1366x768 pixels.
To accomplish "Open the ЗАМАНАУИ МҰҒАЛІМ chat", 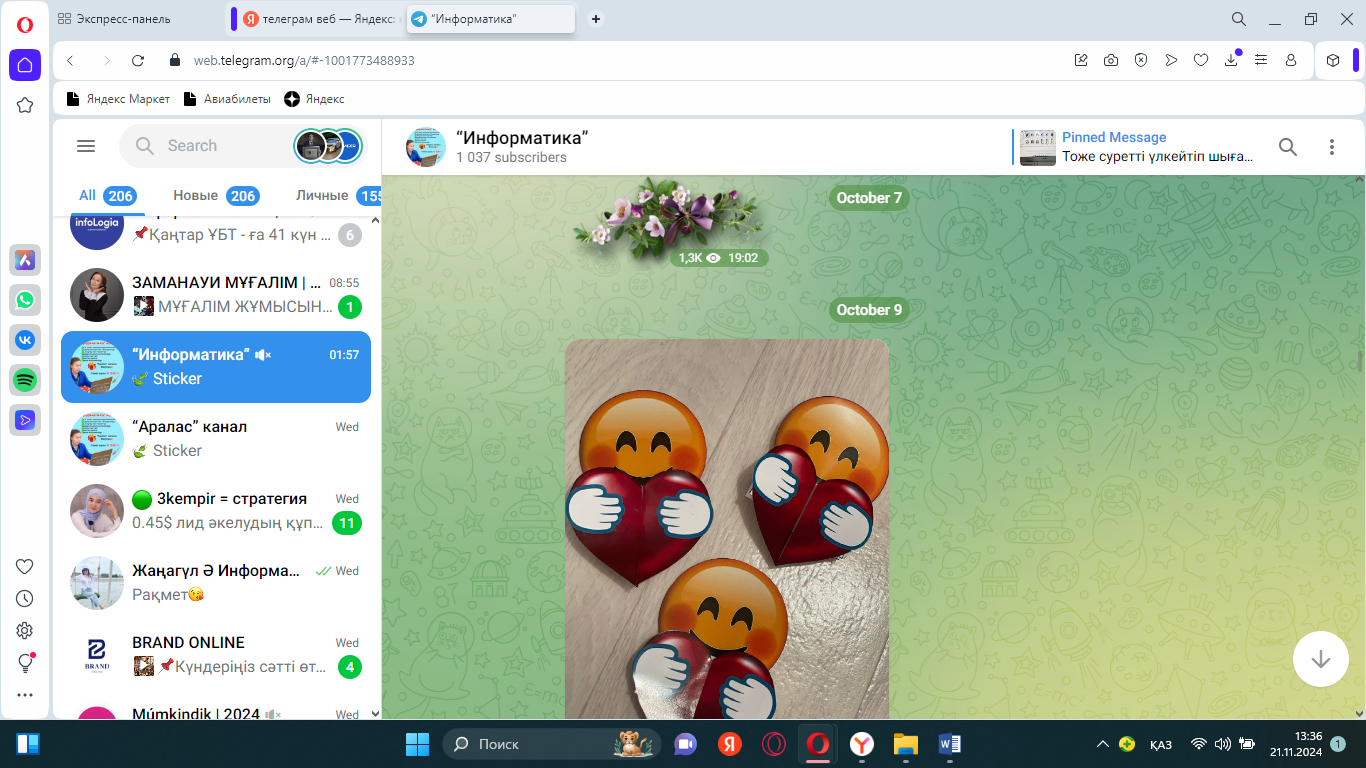I will pos(216,295).
